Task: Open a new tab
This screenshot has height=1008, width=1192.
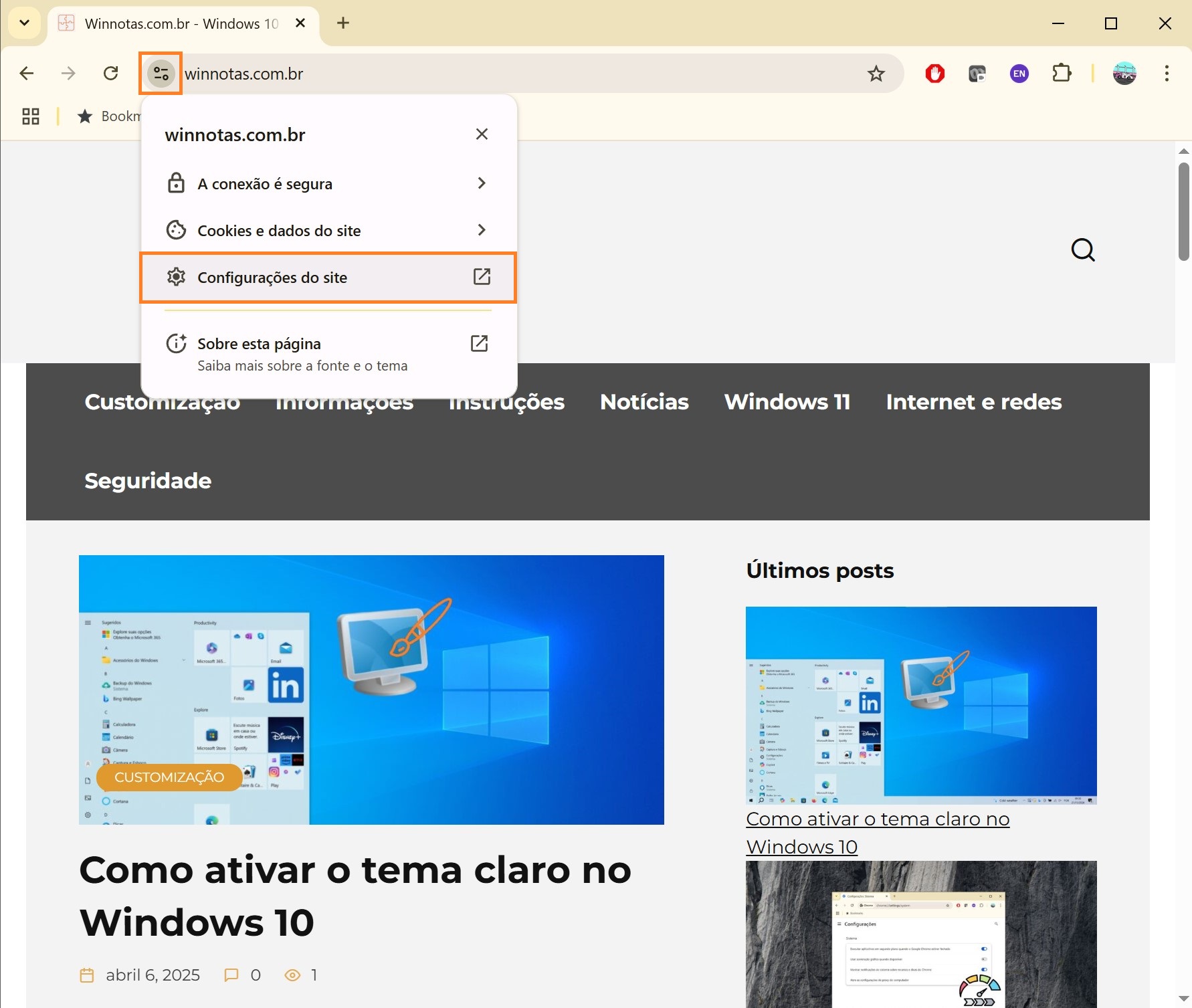Action: point(343,23)
